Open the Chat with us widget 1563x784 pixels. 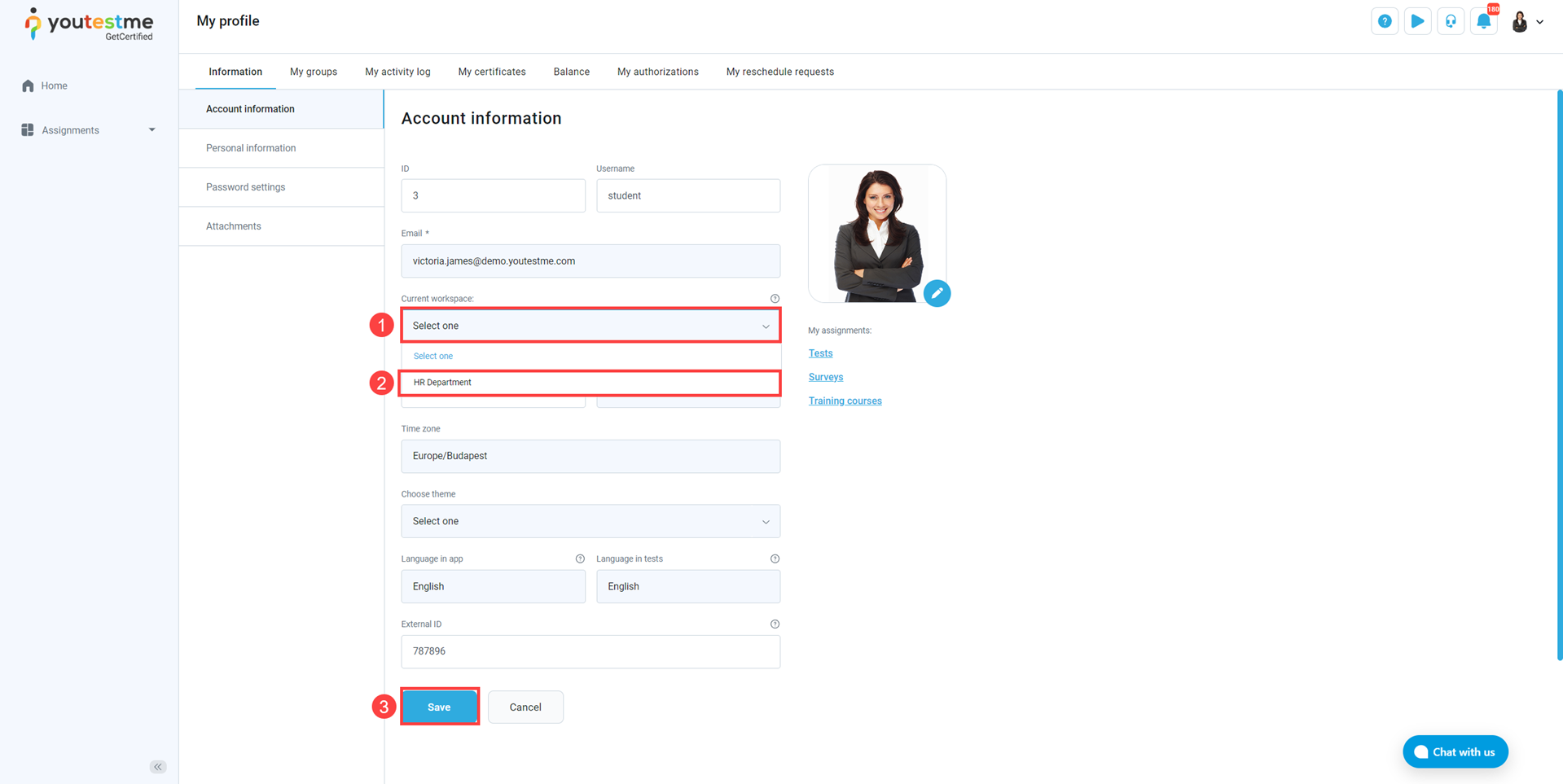1455,751
